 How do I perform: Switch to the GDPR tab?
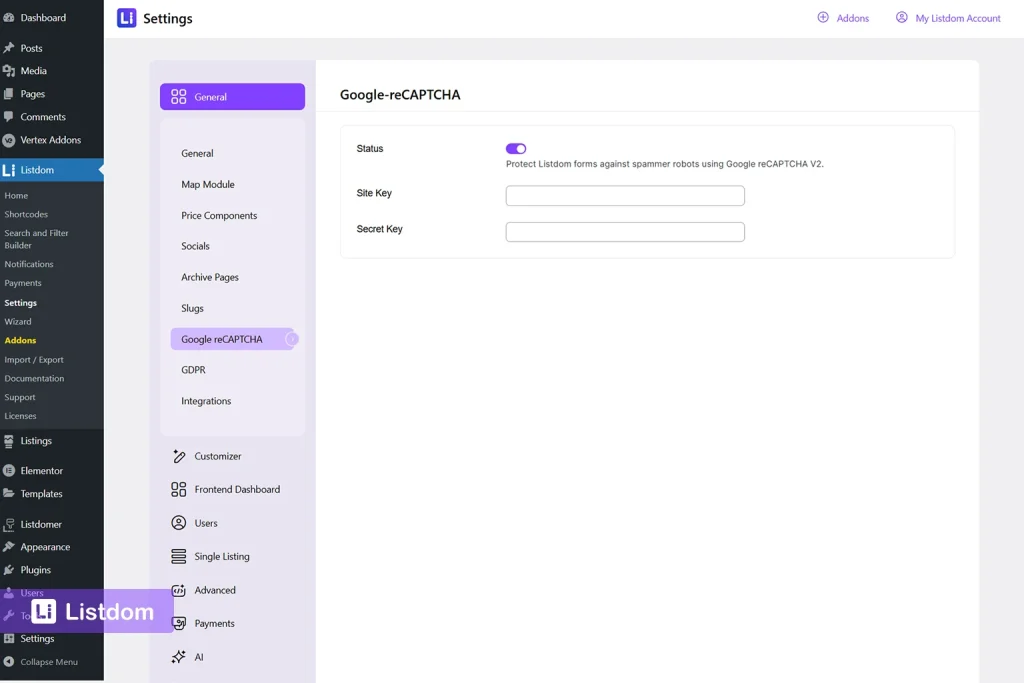click(191, 369)
